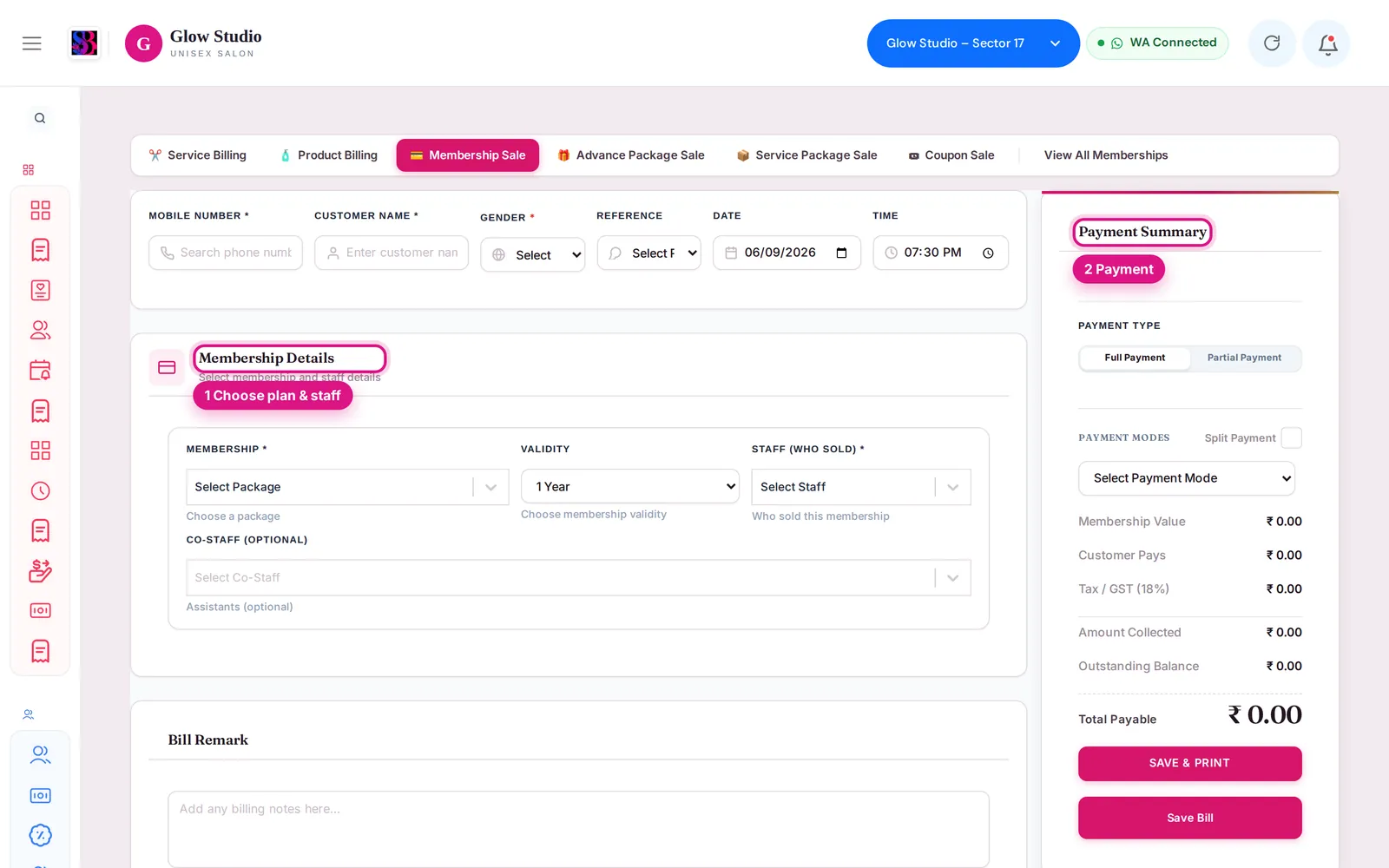Expand the Select Co-Staff dropdown
This screenshot has width=1389, height=868.
click(578, 577)
